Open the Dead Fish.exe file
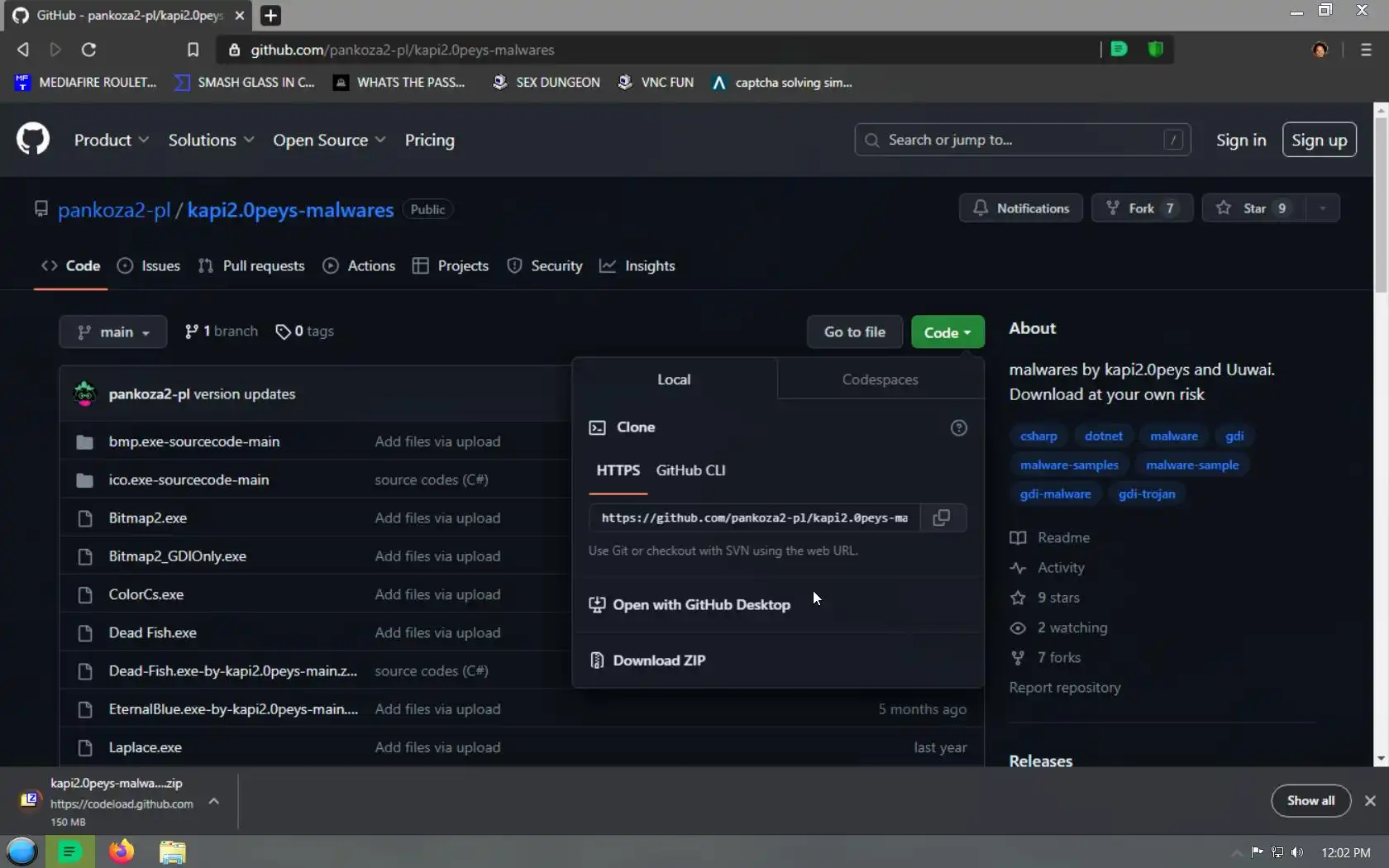The image size is (1389, 868). point(153,632)
